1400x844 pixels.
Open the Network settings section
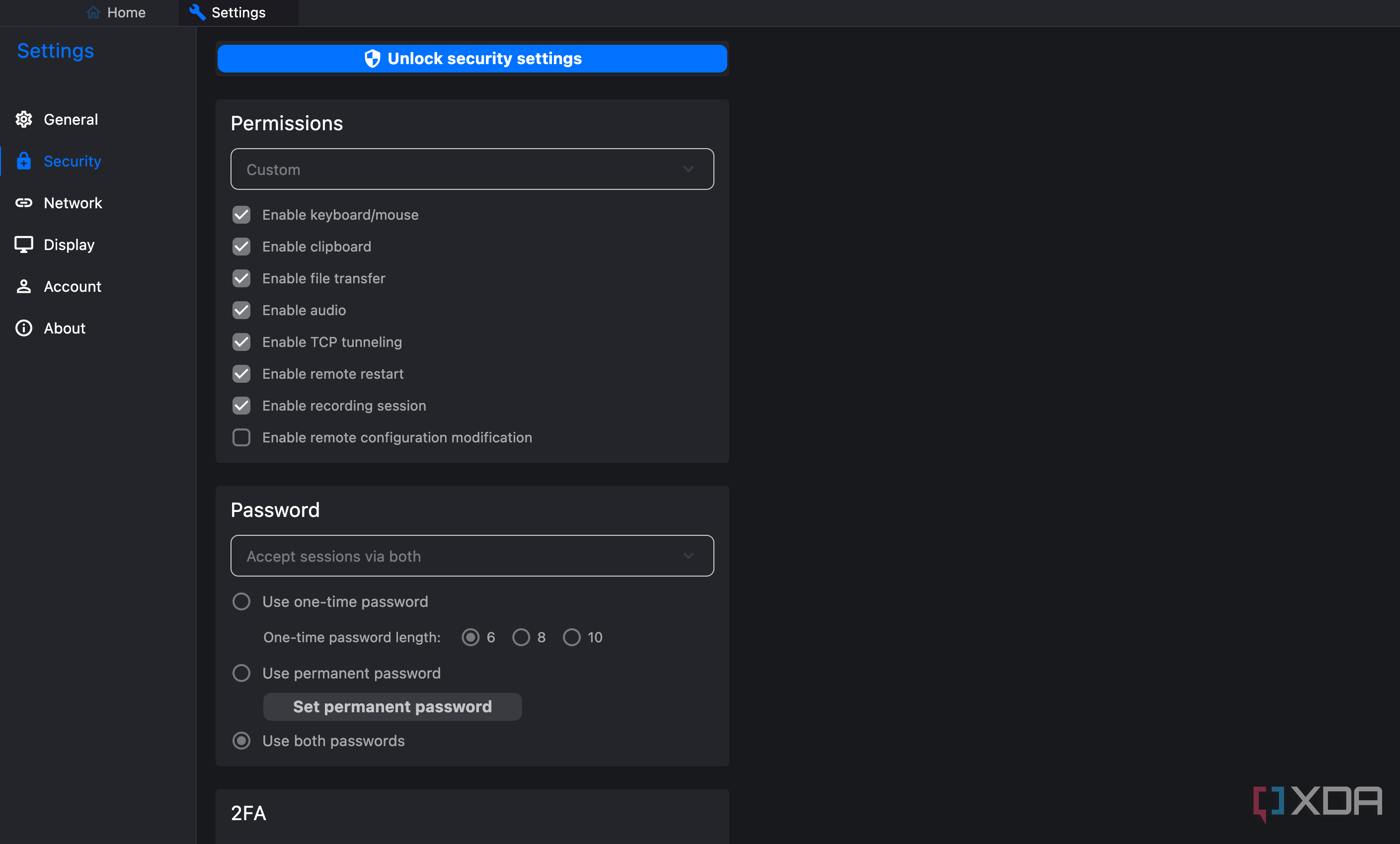click(x=73, y=203)
